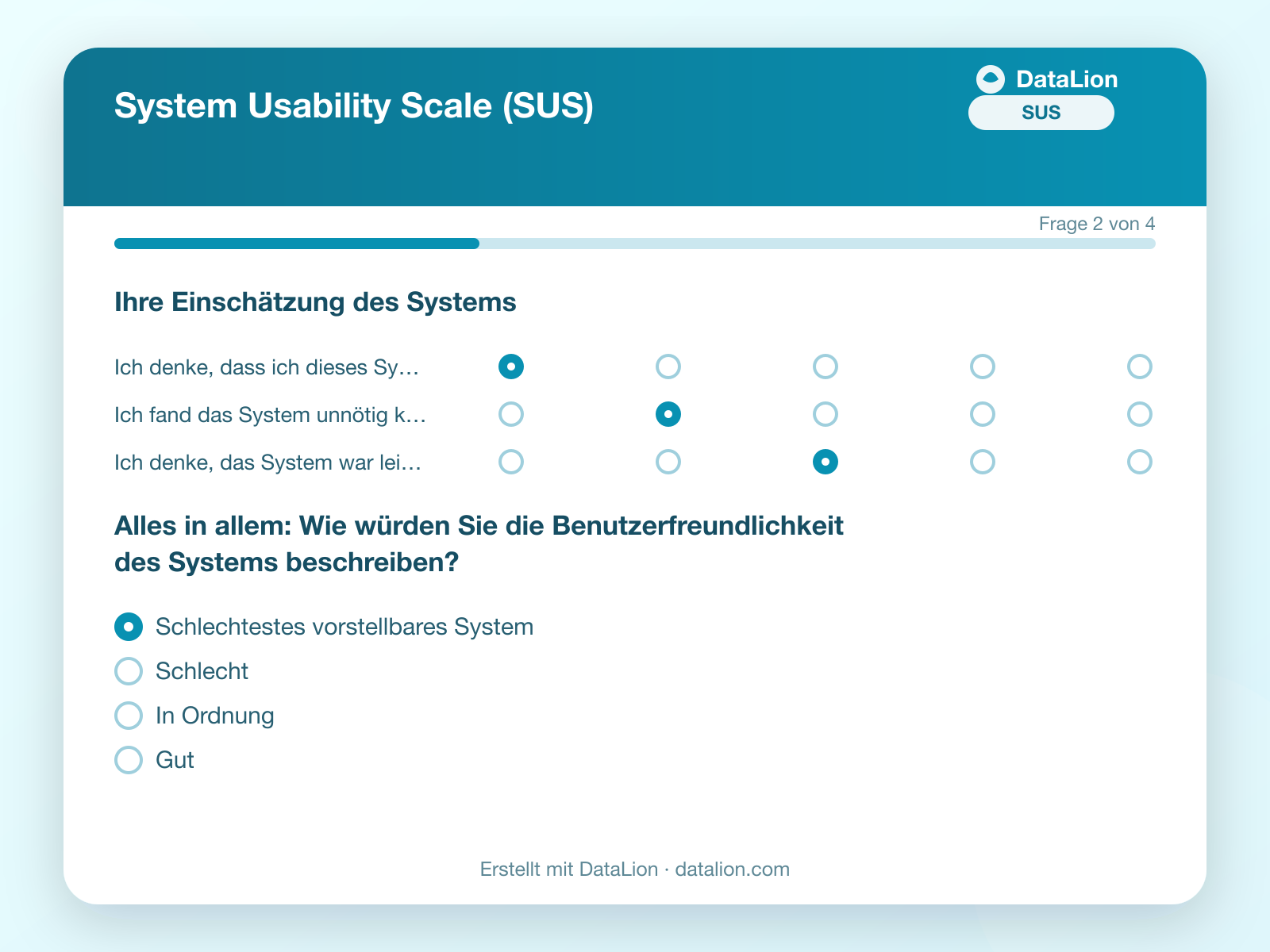Select fifth option for "Ich denke, das System war lei…"
1270x952 pixels.
[x=1140, y=462]
